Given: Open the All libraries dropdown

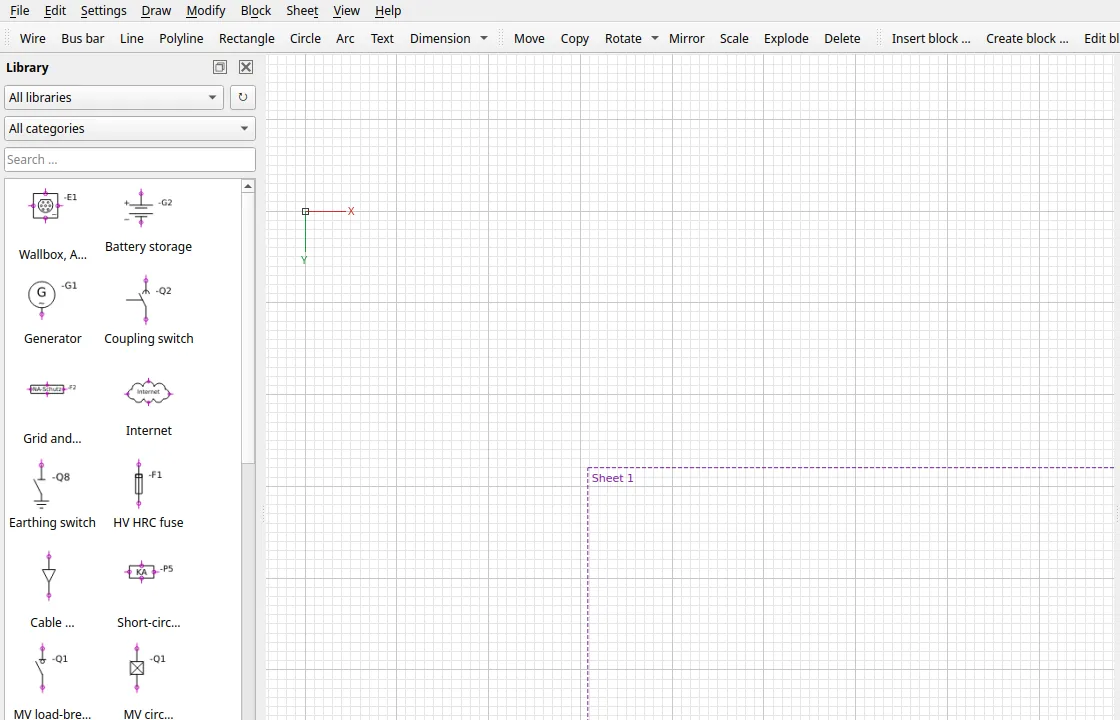Looking at the screenshot, I should tap(114, 97).
